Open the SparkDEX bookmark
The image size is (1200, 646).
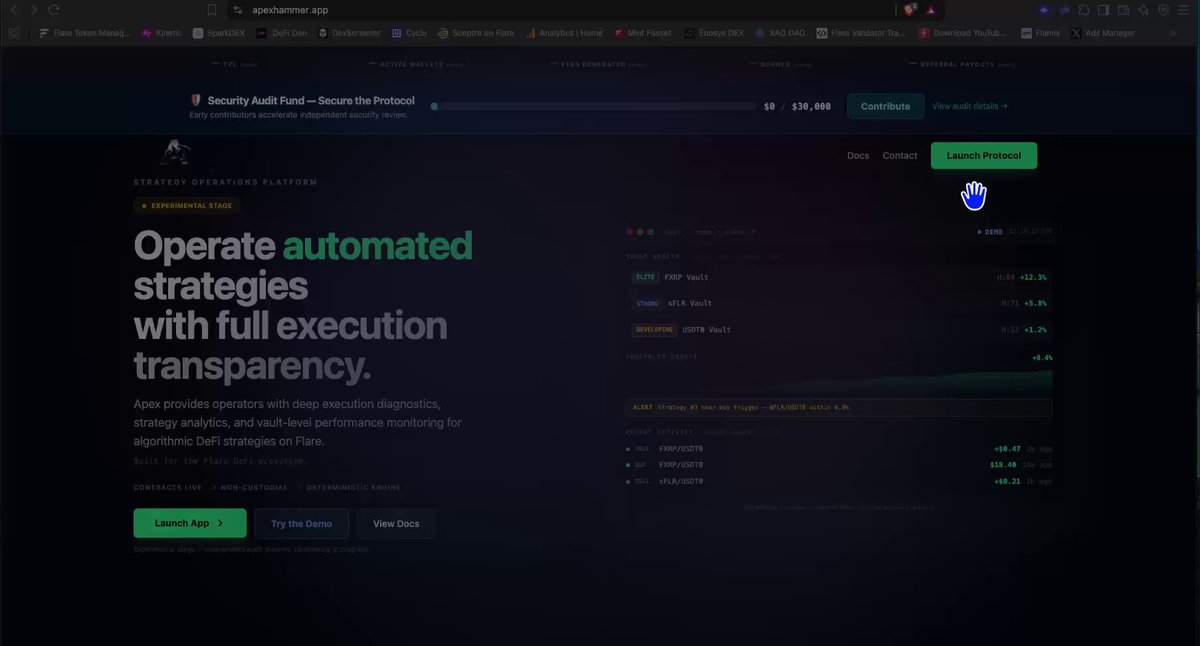coord(219,32)
